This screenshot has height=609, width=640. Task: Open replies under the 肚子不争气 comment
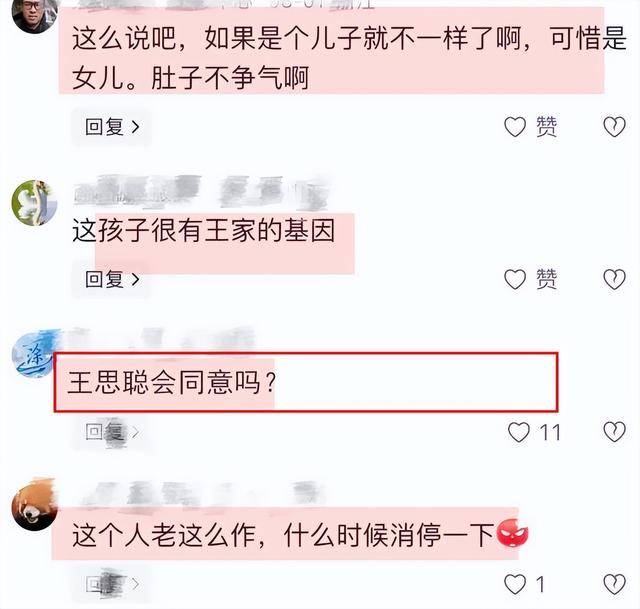tap(112, 127)
